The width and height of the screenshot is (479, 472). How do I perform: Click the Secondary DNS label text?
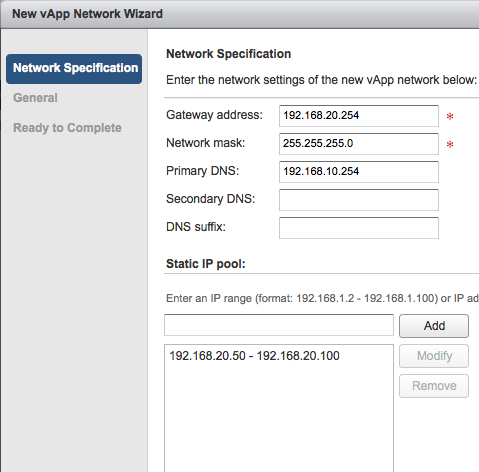210,199
